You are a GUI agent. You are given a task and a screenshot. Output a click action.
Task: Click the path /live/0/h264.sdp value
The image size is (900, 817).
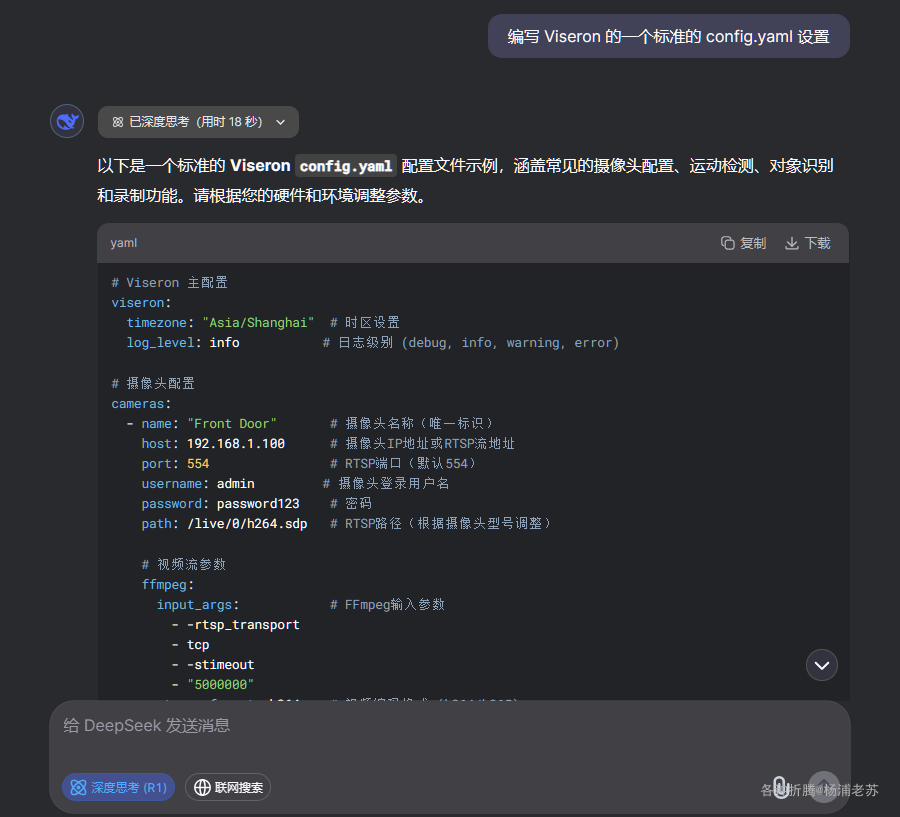point(247,524)
